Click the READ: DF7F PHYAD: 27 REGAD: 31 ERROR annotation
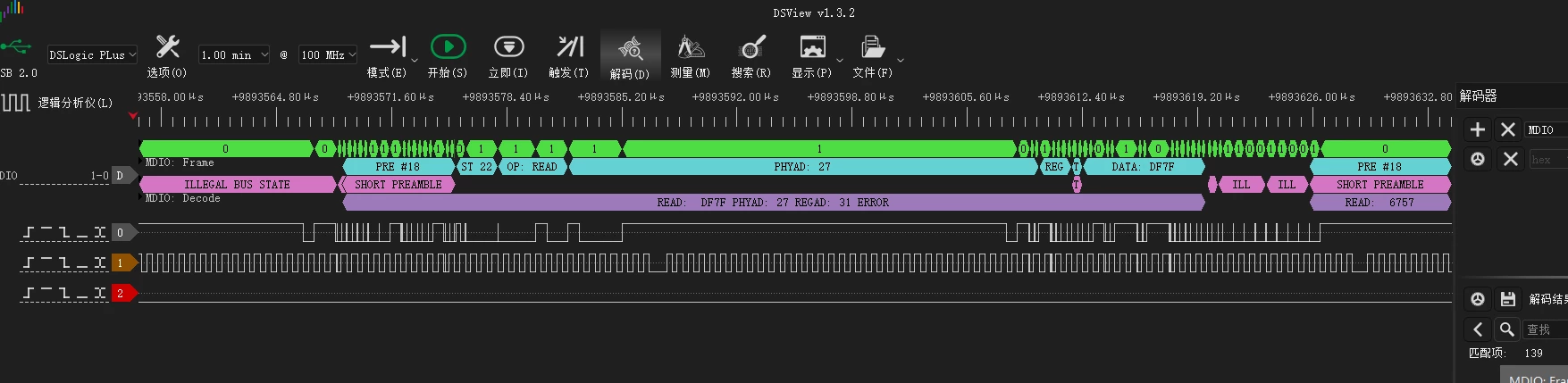Viewport: 1568px width, 383px height. [x=774, y=203]
